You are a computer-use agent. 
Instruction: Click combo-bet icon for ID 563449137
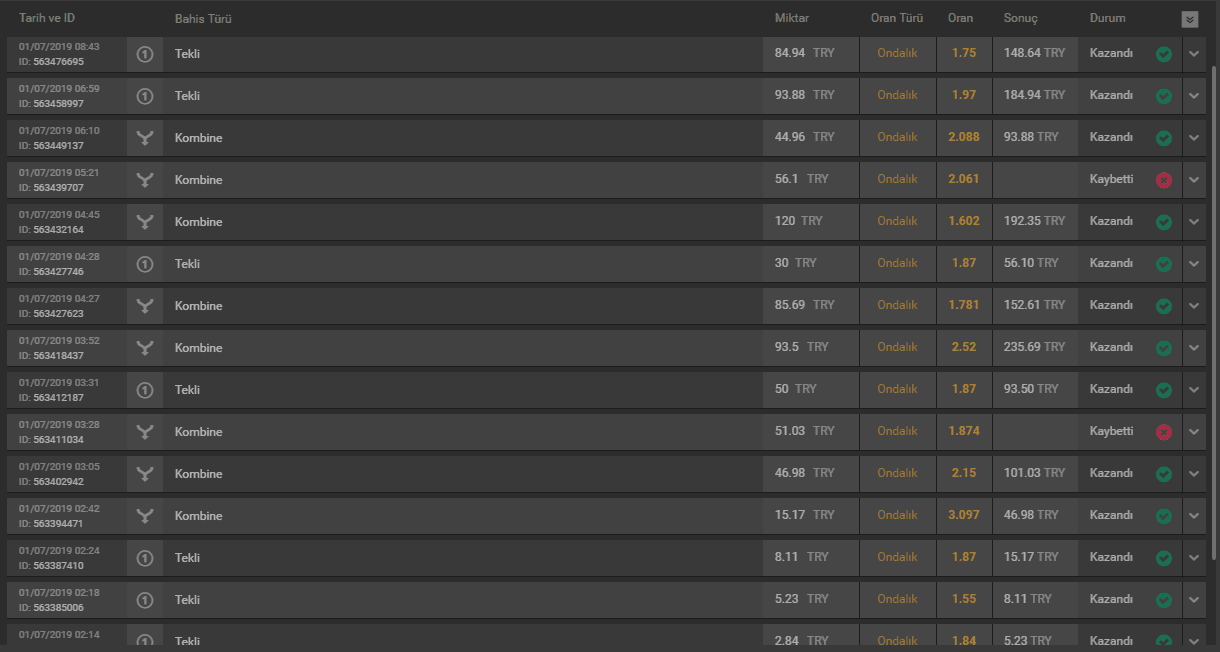point(145,138)
